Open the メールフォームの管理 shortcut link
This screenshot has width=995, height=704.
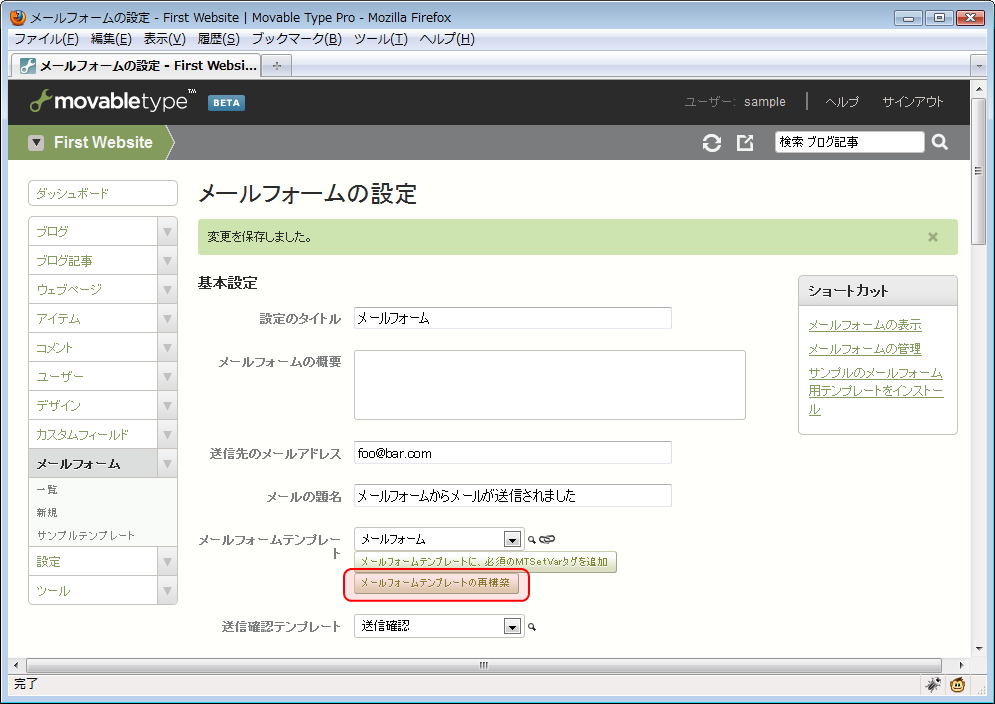[x=864, y=349]
